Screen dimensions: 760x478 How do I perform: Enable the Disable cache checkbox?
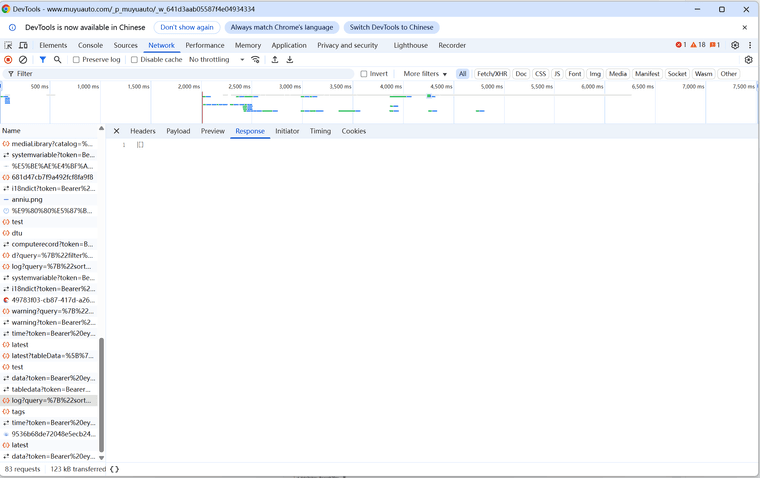pos(134,60)
